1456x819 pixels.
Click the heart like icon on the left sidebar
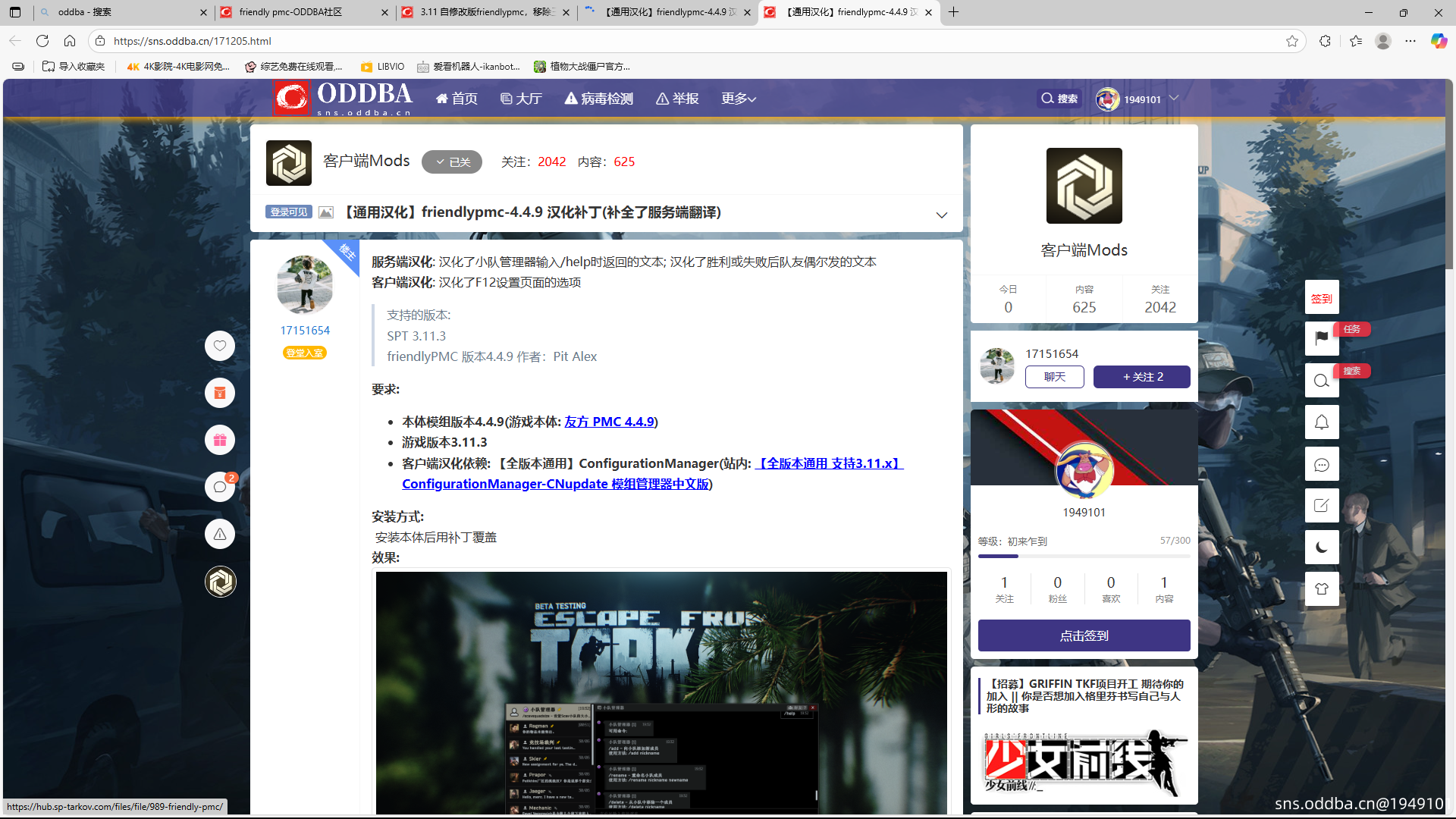coord(220,346)
